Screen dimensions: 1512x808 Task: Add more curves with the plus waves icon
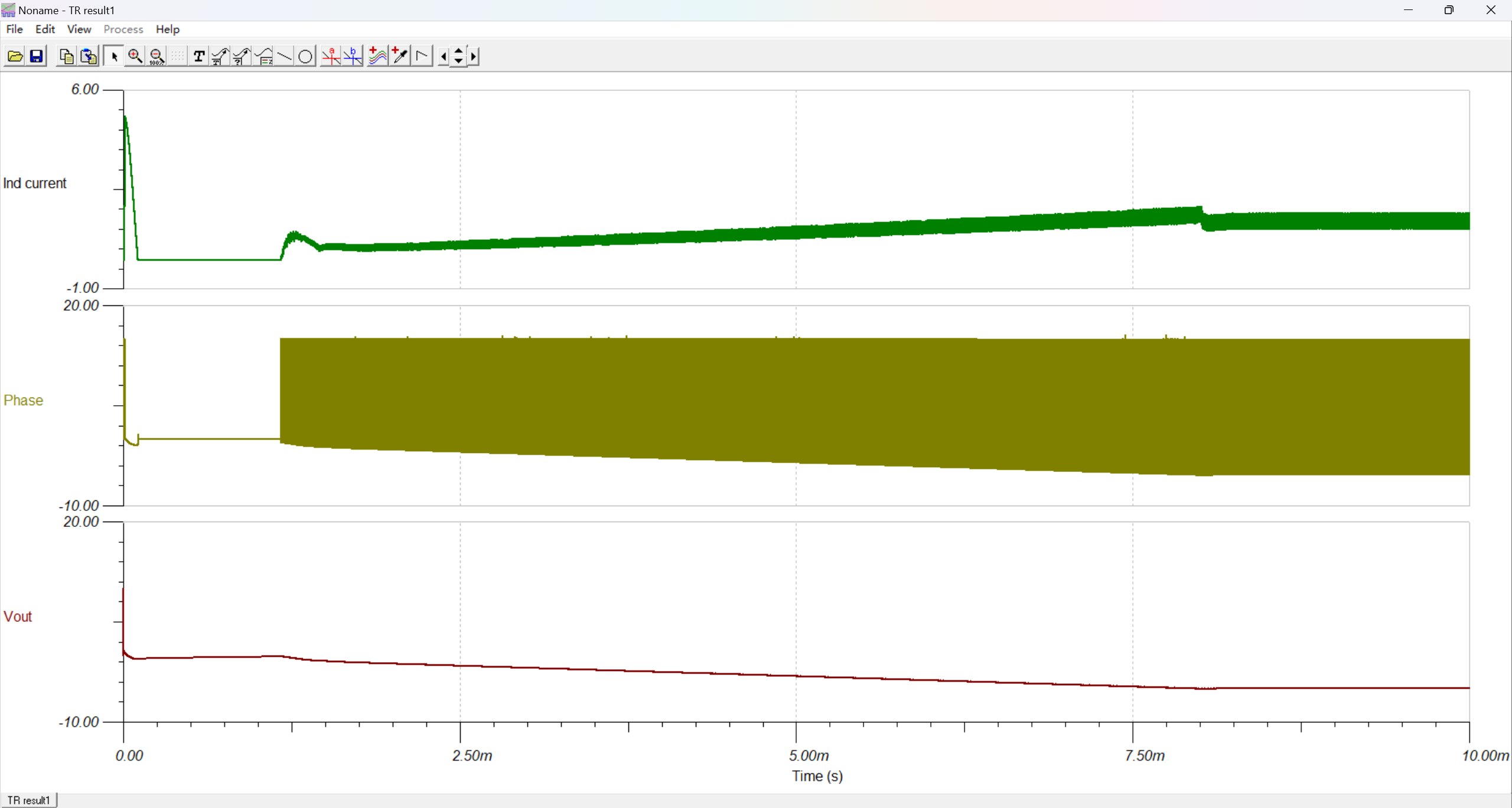(x=378, y=56)
